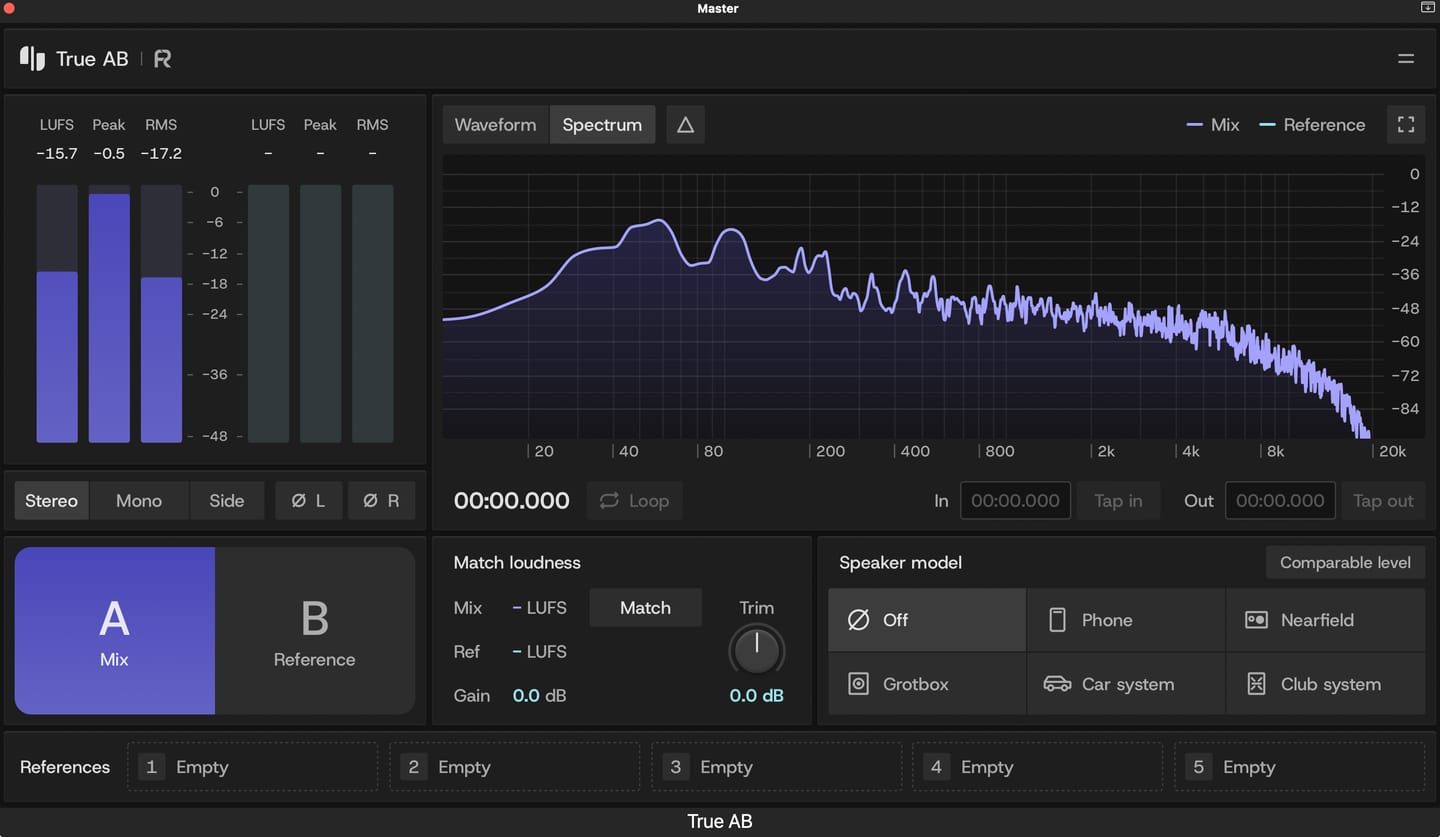The height and width of the screenshot is (837, 1440).
Task: Select the Grotbox speaker model
Action: point(927,684)
